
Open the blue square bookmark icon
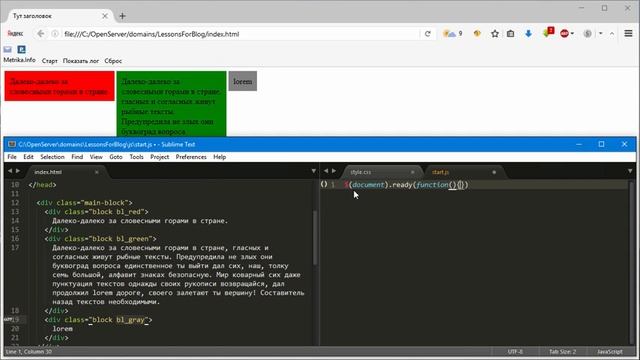(x=22, y=49)
